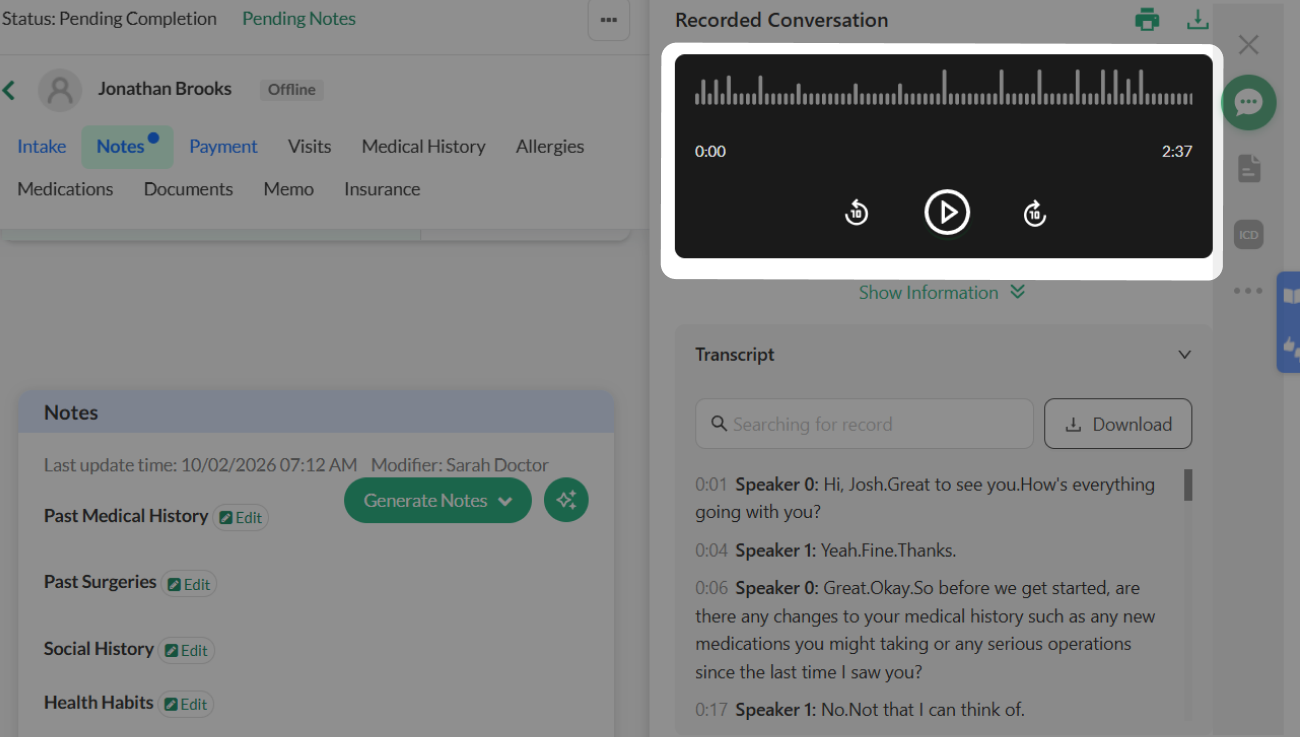View the Allergies tab

point(549,146)
